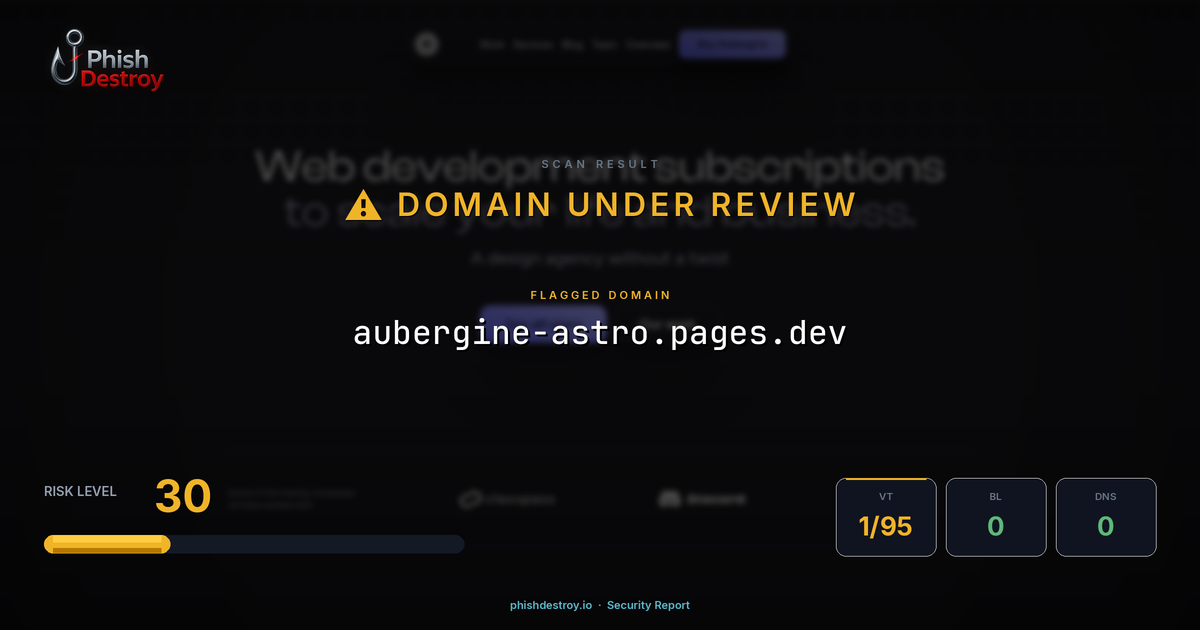1200x630 pixels.
Task: Click the phishdestroy.io footer link
Action: [550, 605]
